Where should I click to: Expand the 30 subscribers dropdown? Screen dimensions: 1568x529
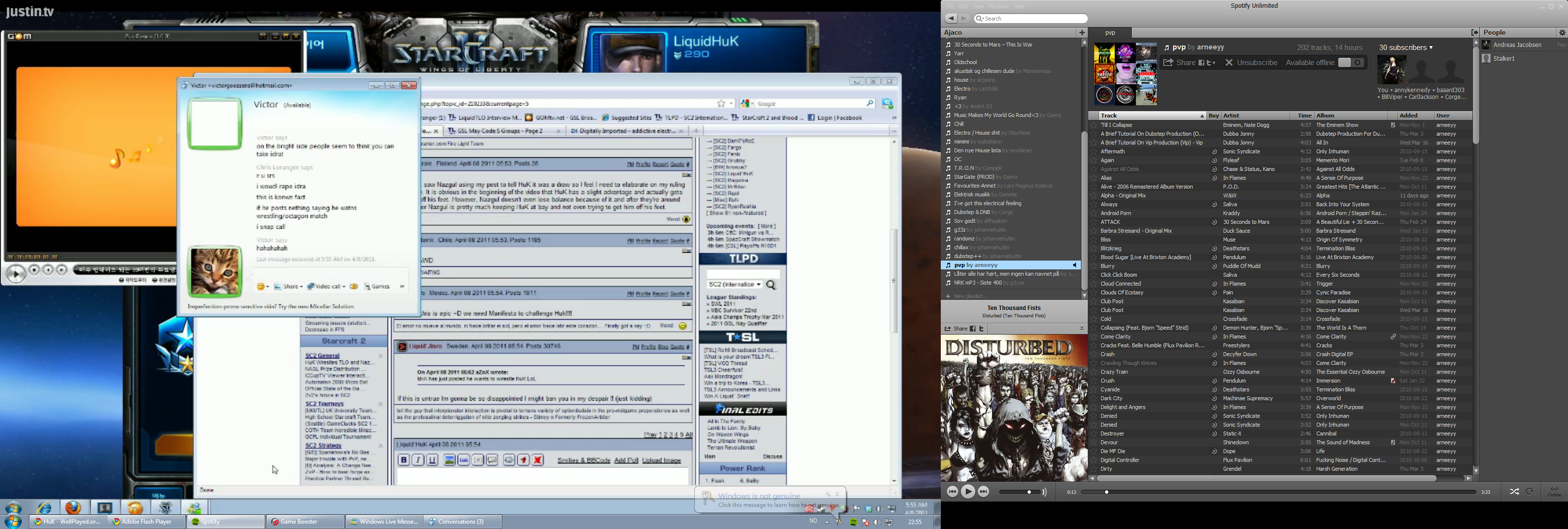point(1406,48)
